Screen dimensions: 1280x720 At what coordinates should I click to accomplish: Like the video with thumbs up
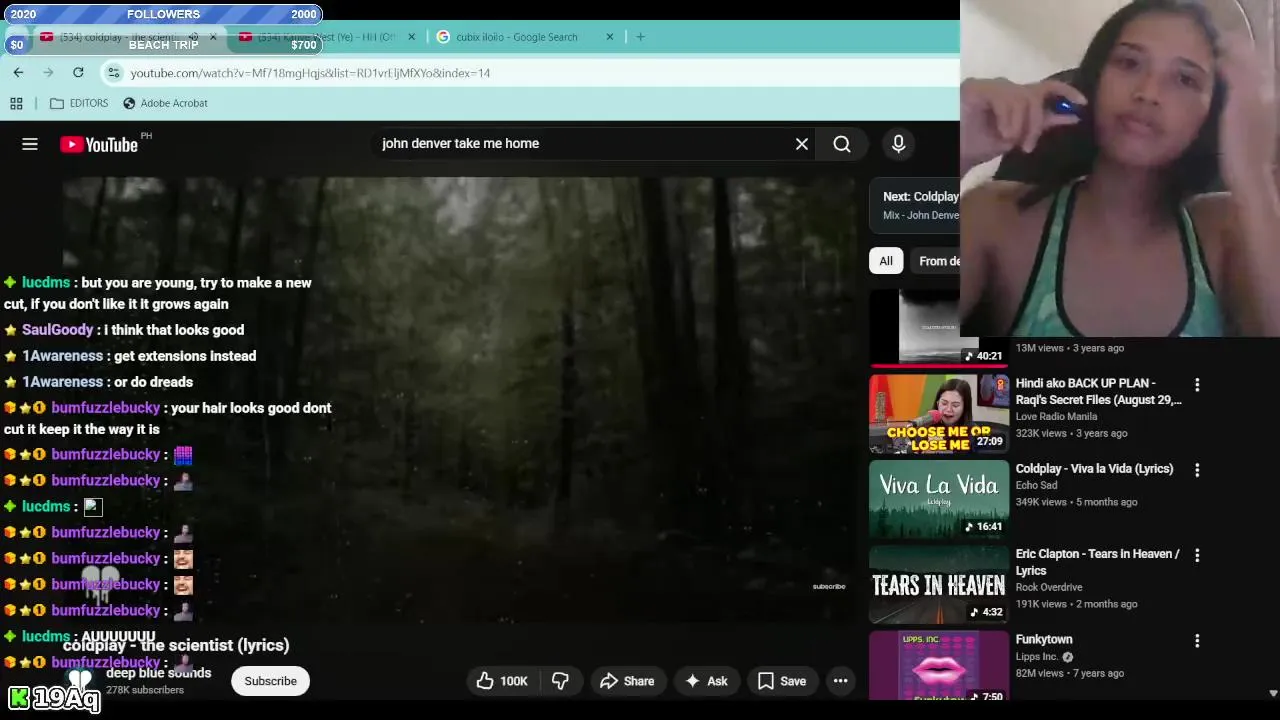501,681
